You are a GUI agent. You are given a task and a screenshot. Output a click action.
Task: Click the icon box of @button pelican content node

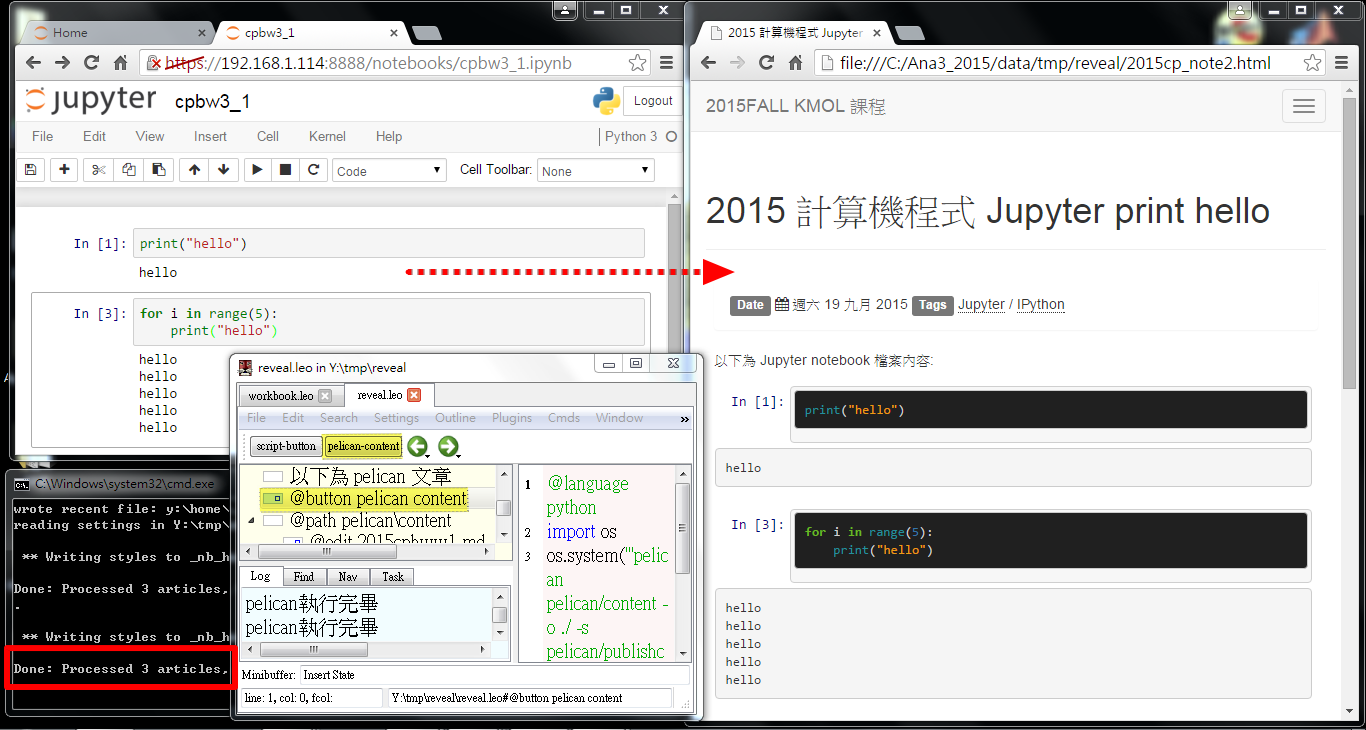point(273,498)
